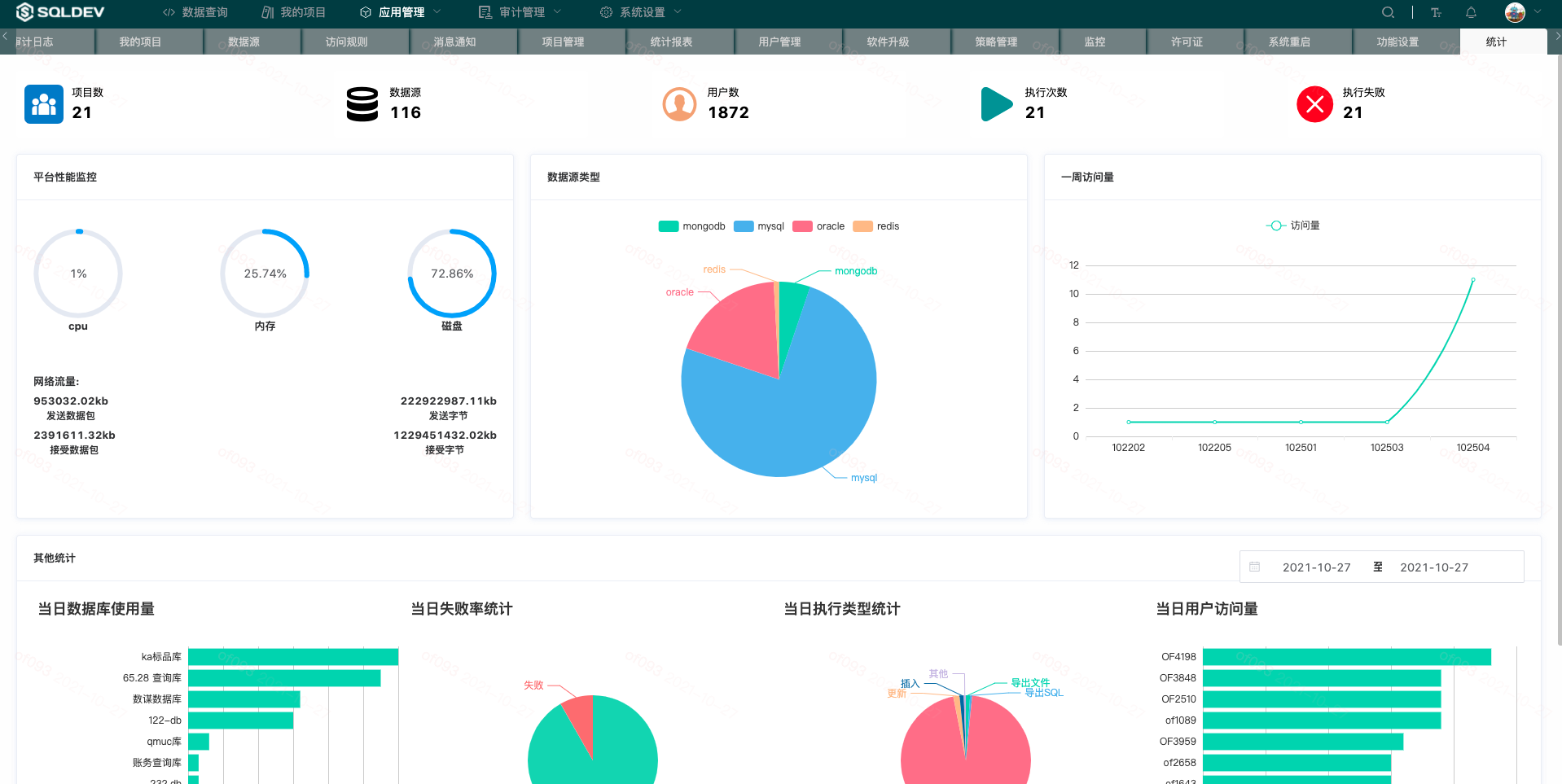Open notifications bell icon
Image resolution: width=1562 pixels, height=784 pixels.
click(1471, 12)
